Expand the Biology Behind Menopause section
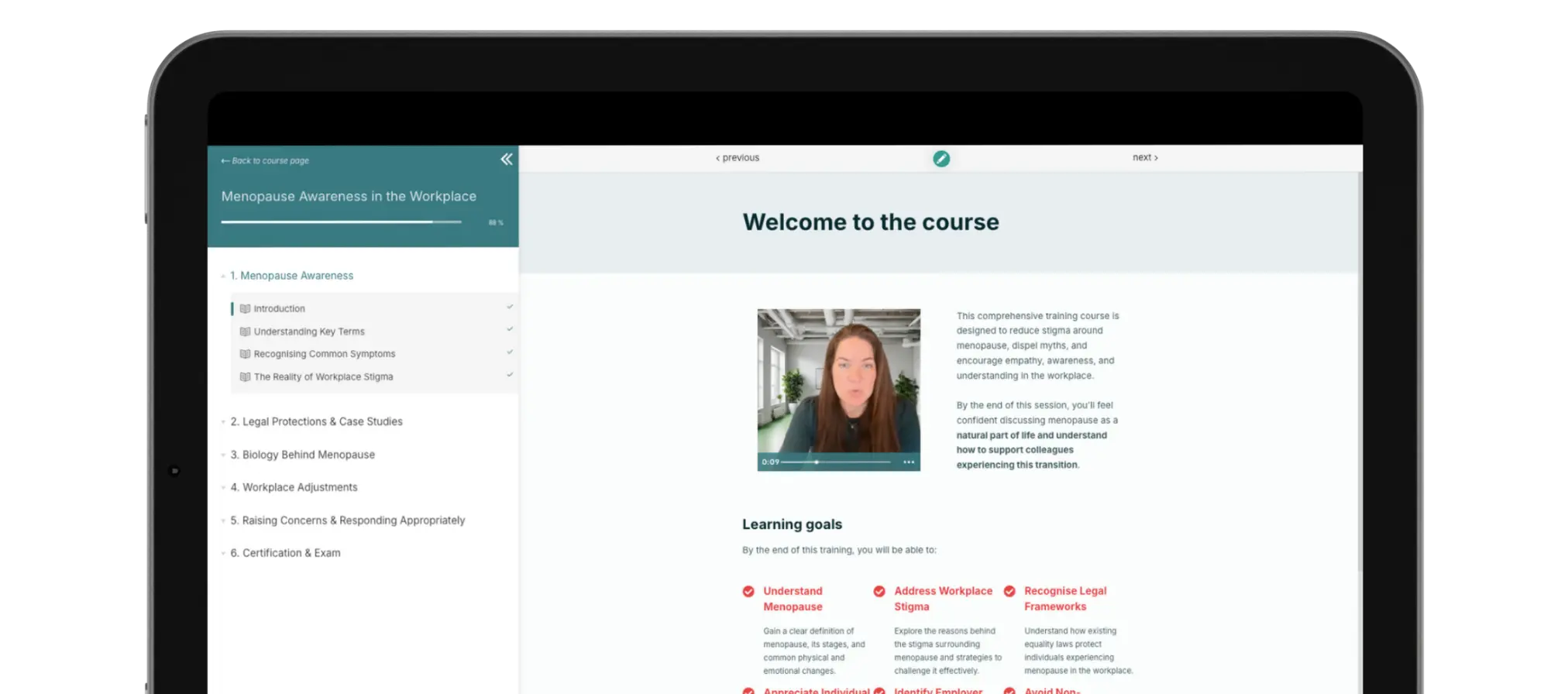Screen dimensions: 1568x694 (x=308, y=455)
